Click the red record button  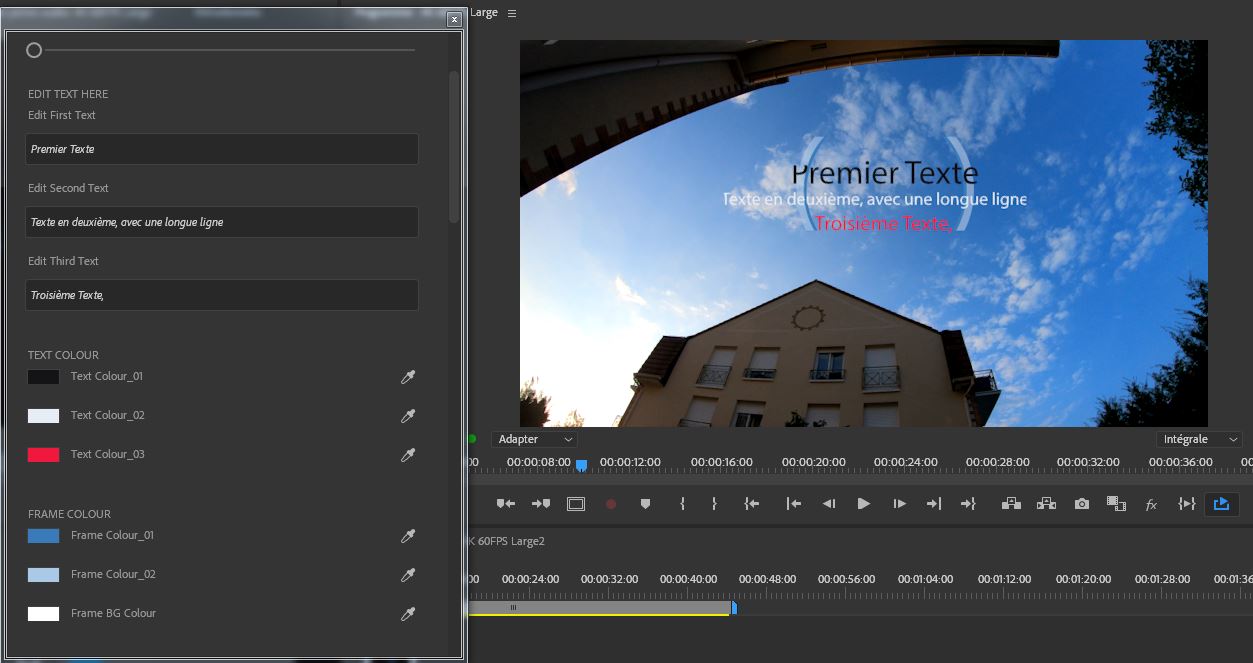(611, 504)
